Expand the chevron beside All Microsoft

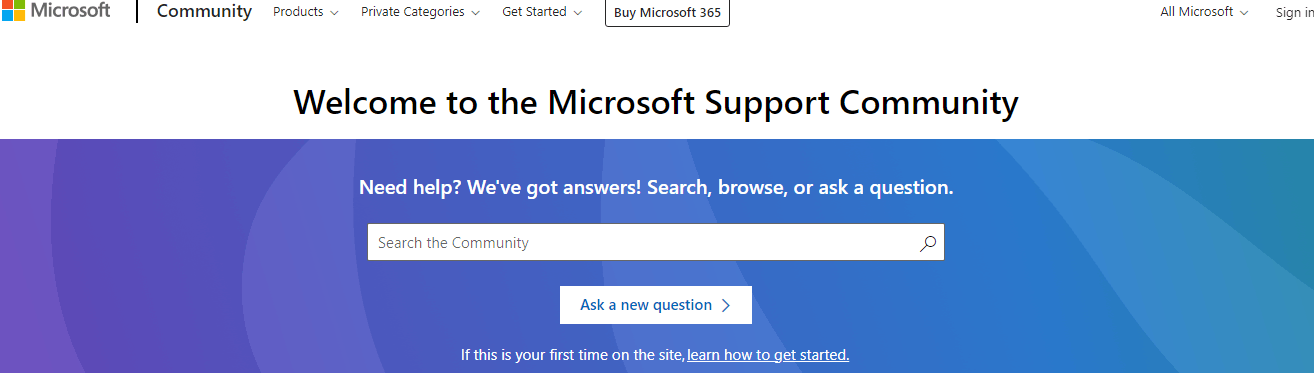(x=1244, y=13)
